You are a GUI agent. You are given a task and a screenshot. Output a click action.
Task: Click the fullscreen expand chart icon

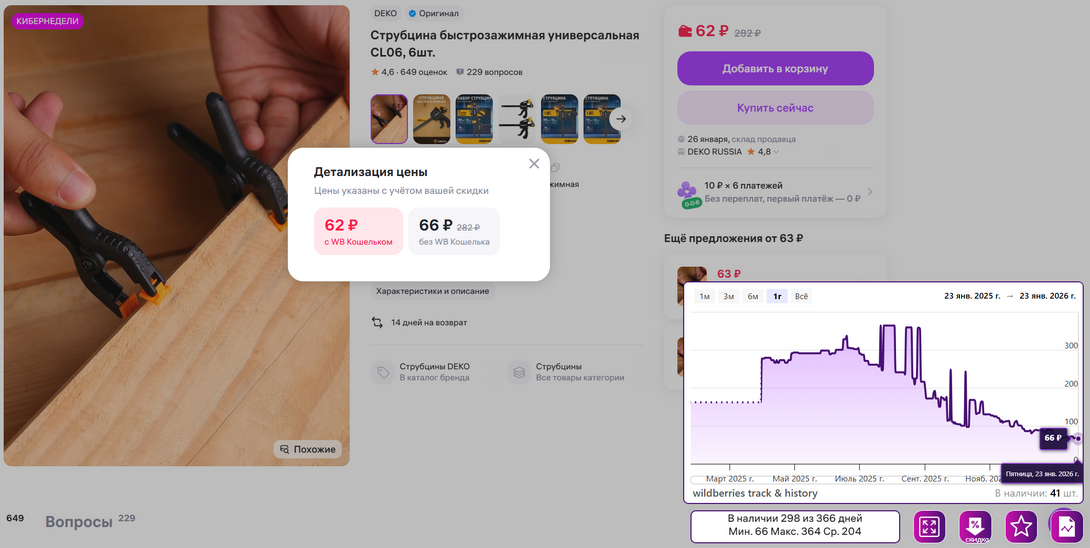(x=929, y=526)
